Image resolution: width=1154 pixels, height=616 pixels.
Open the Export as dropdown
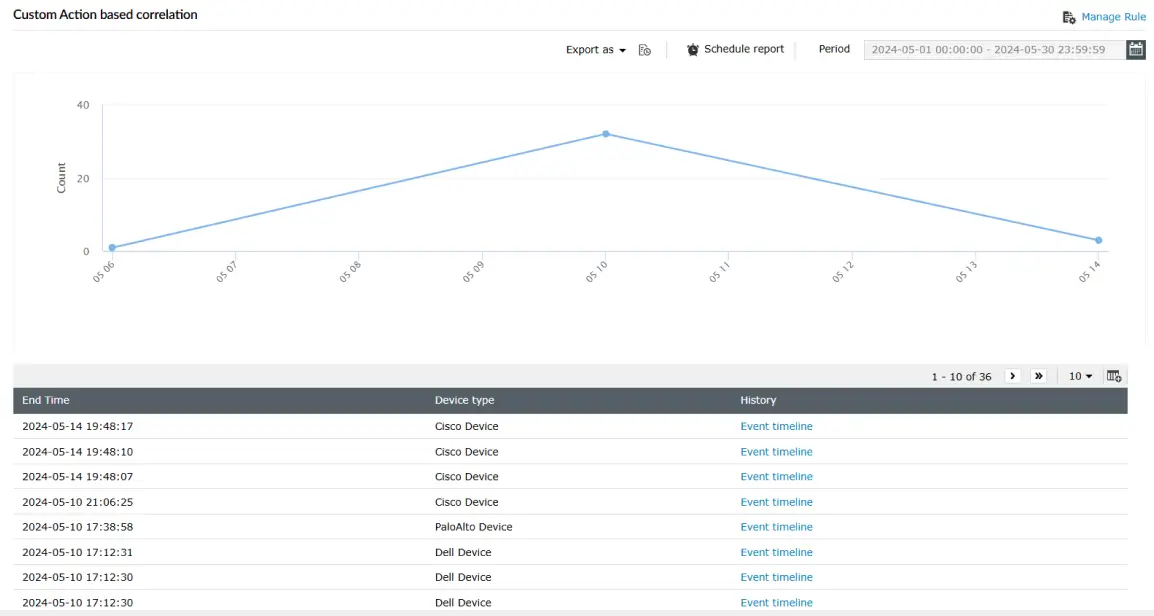594,48
